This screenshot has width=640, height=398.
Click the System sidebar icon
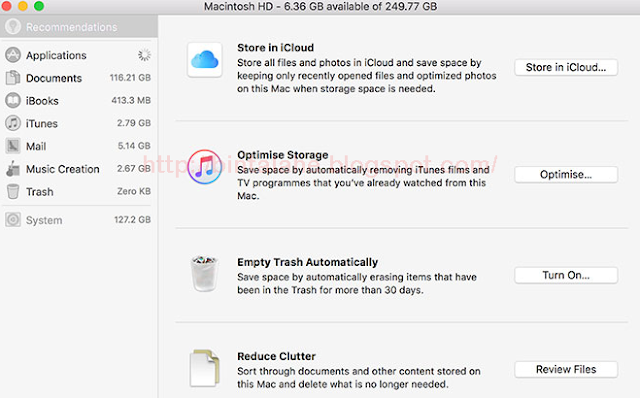(x=13, y=220)
